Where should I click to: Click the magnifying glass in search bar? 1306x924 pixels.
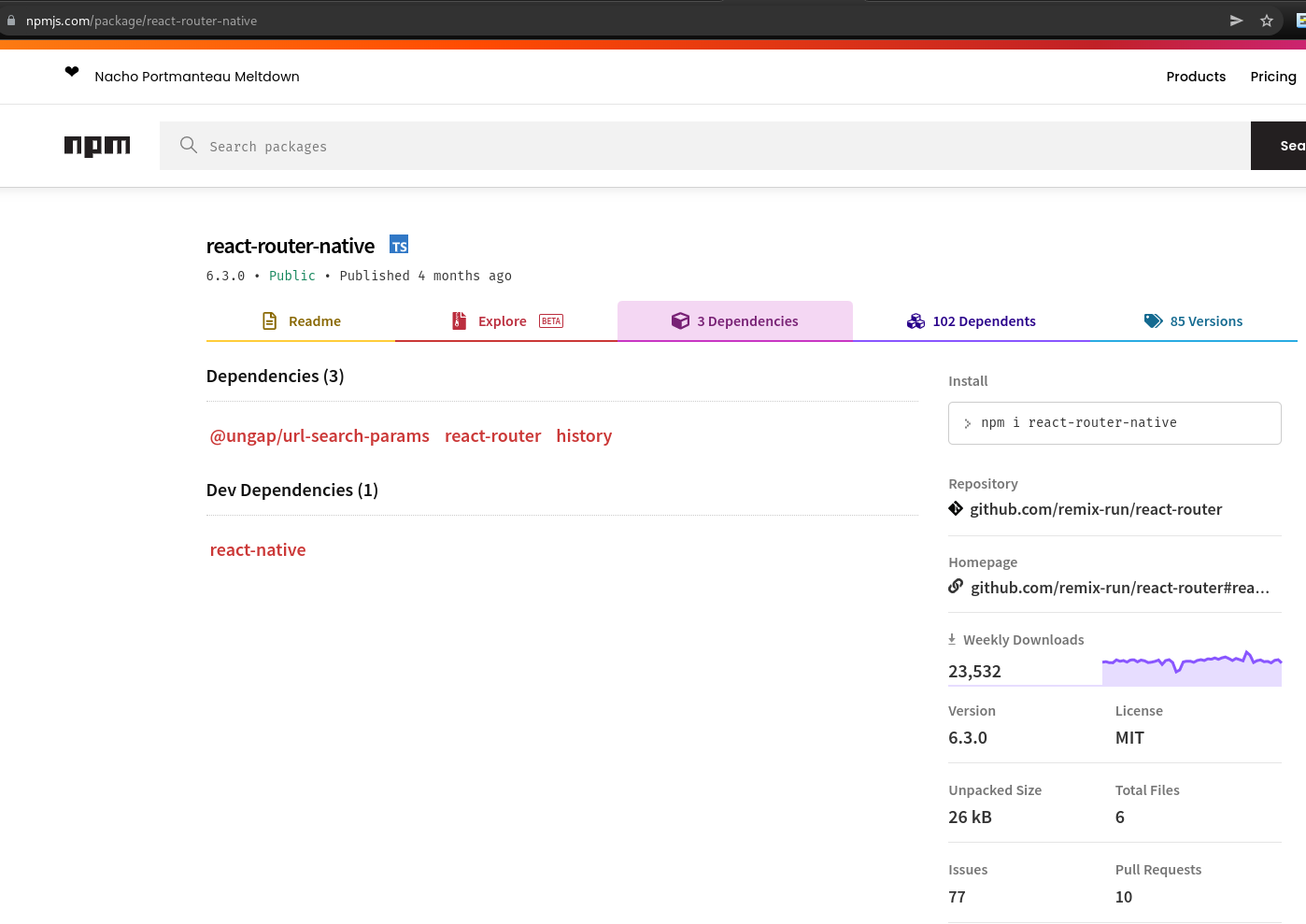coord(188,146)
